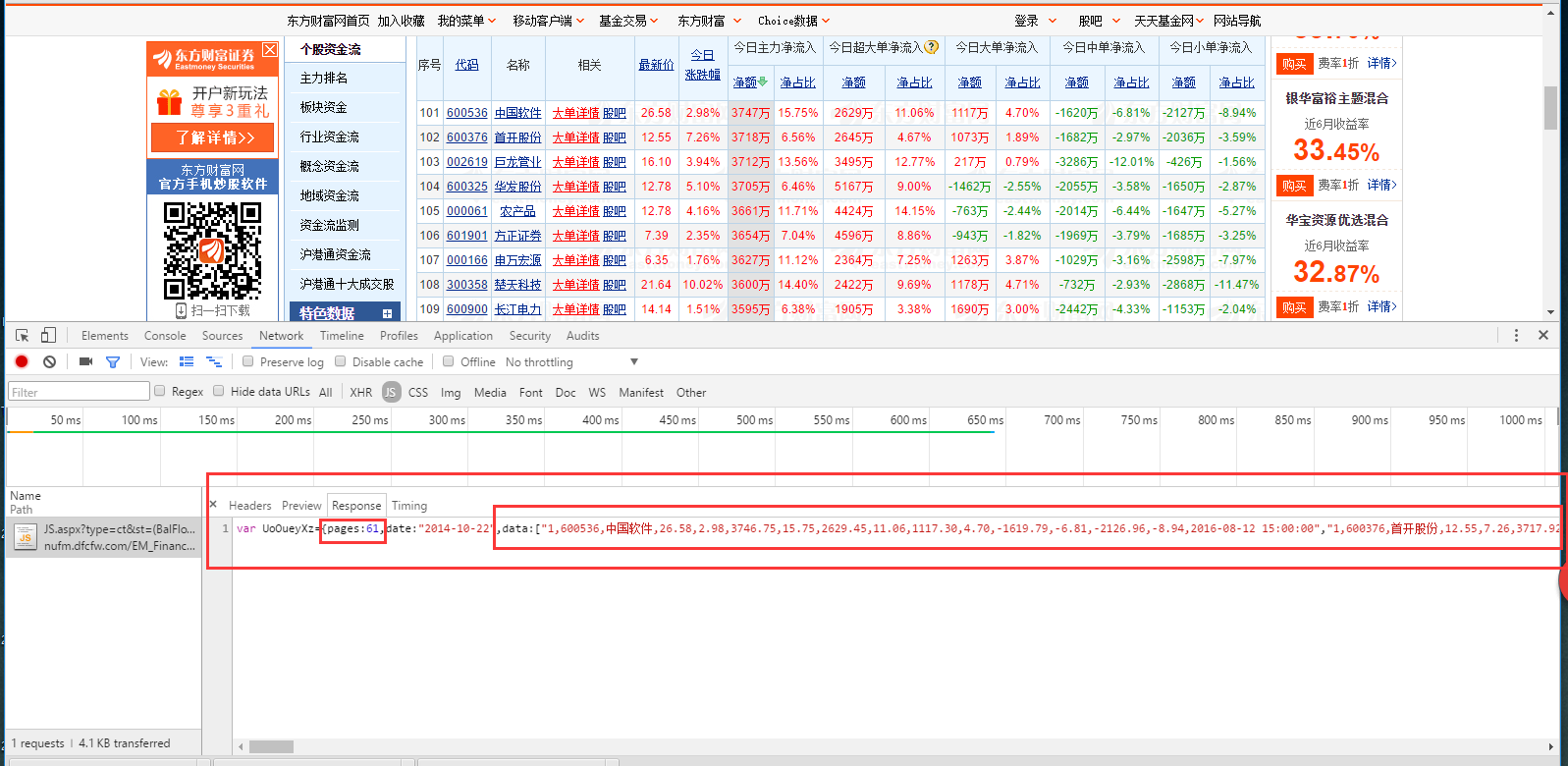Viewport: 1568px width, 766px height.
Task: Toggle screenshot capture camera icon
Action: tap(85, 361)
